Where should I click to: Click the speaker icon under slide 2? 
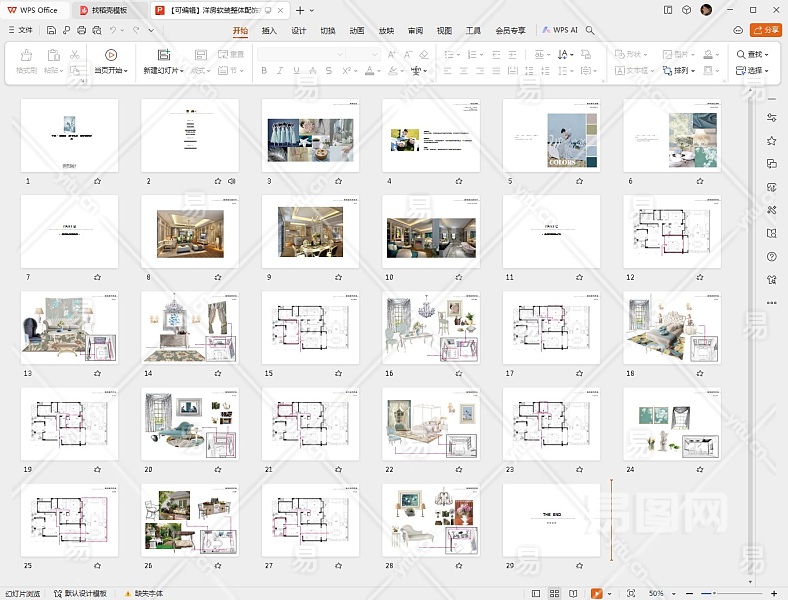tap(232, 181)
